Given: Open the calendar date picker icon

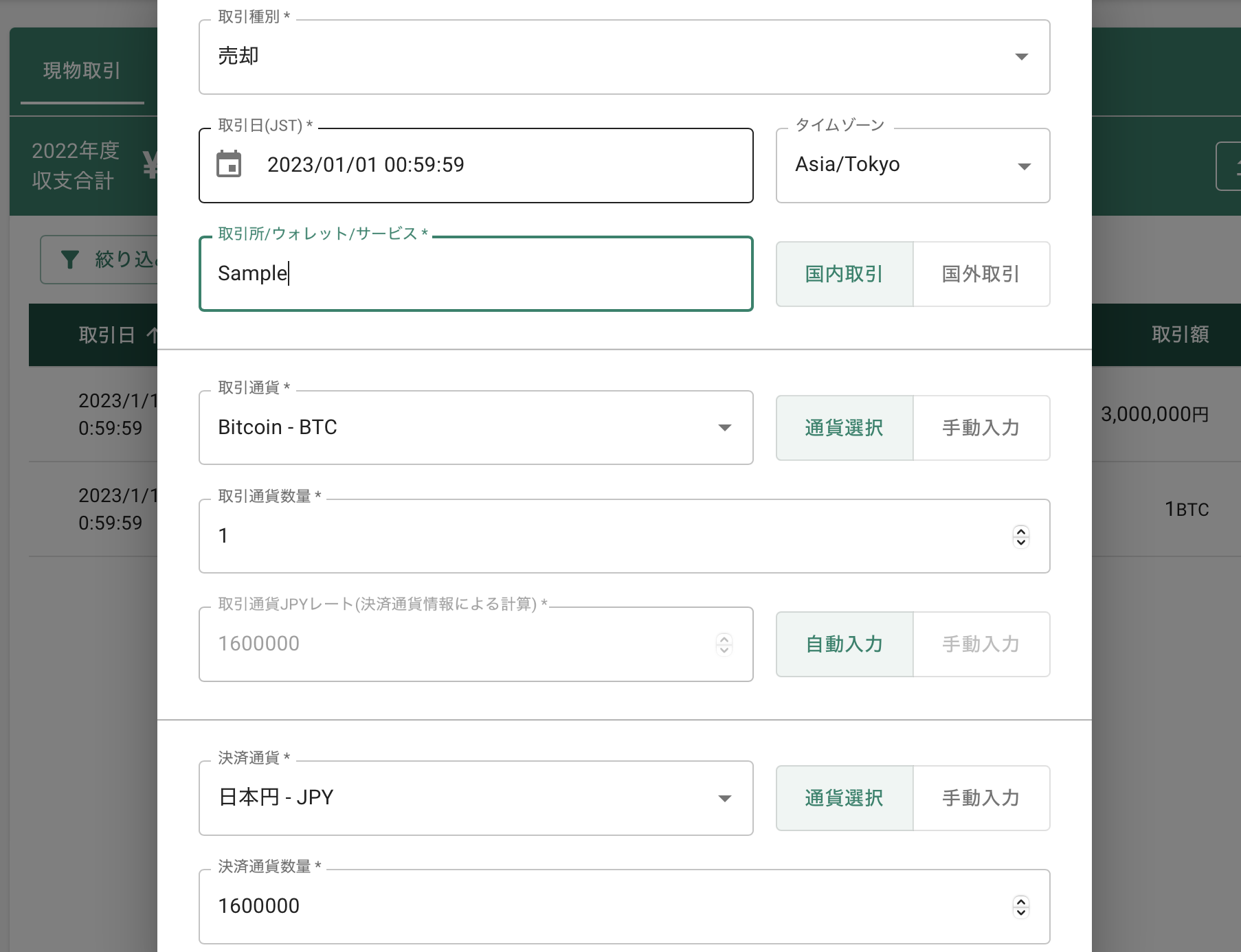Looking at the screenshot, I should click(x=229, y=164).
